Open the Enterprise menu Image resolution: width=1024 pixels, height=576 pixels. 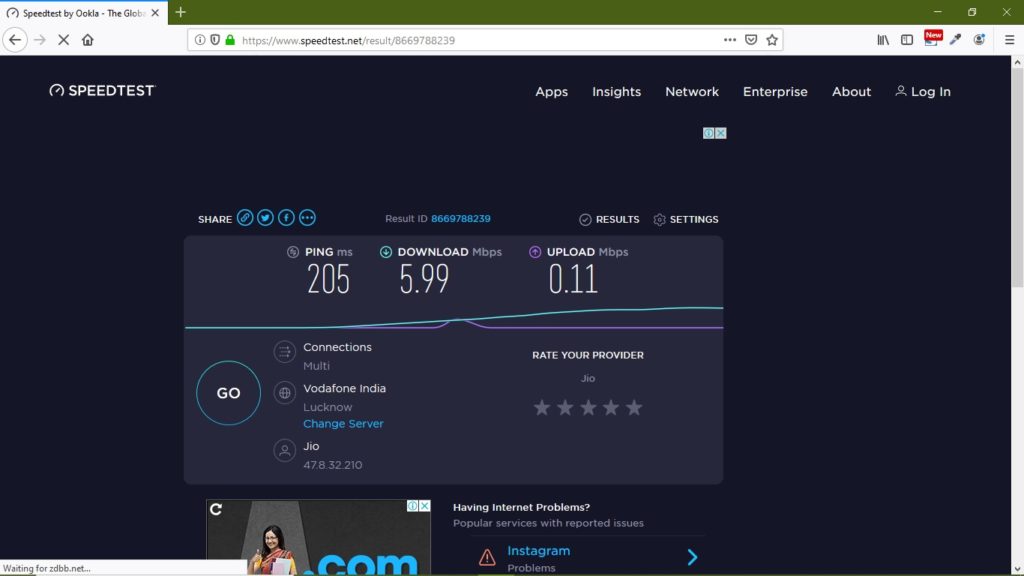(775, 92)
